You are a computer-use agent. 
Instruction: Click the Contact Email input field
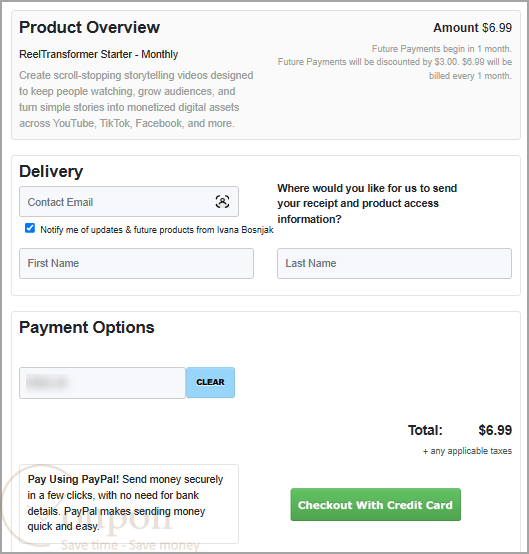[129, 202]
